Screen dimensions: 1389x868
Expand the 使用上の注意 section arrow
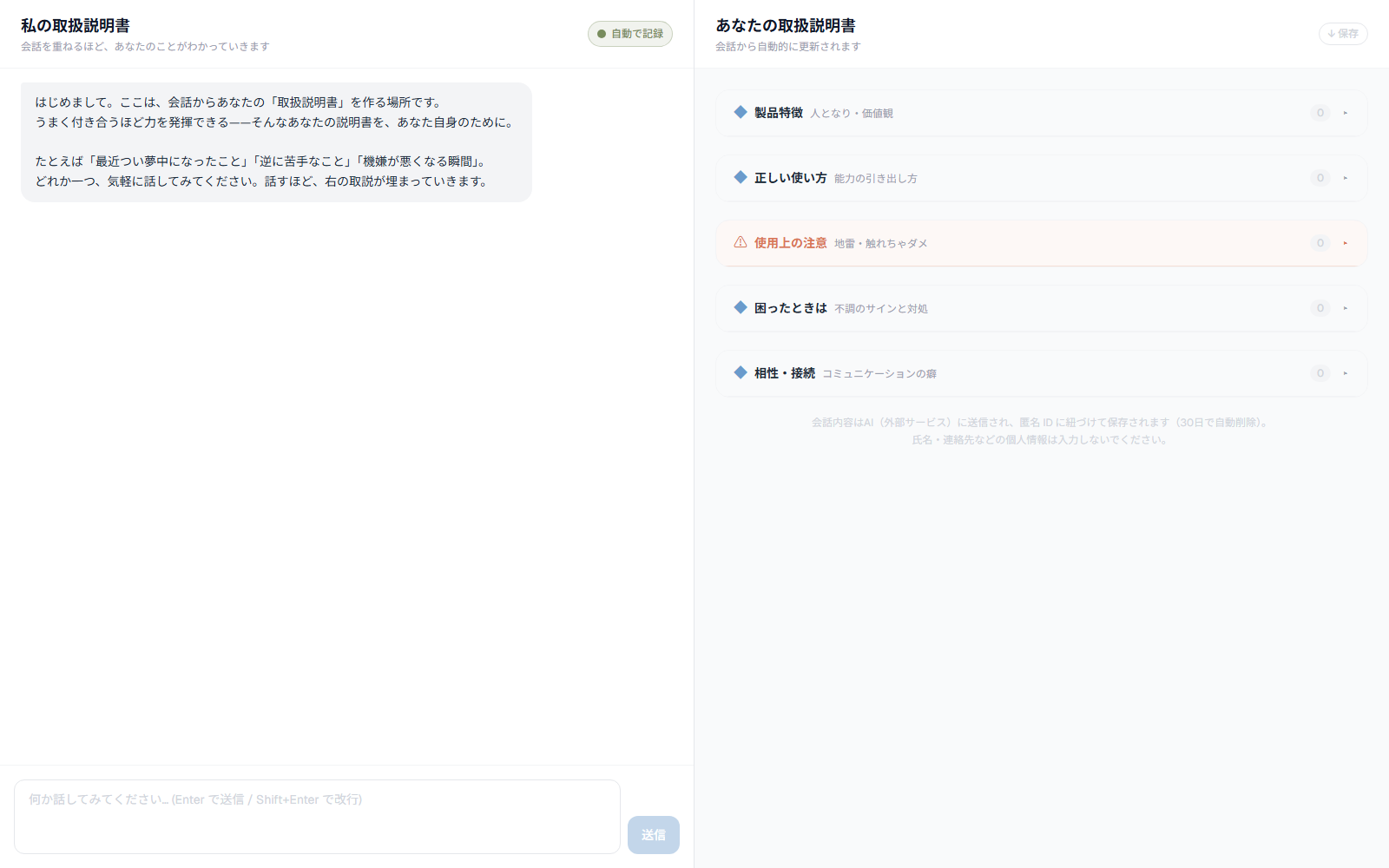coord(1346,243)
